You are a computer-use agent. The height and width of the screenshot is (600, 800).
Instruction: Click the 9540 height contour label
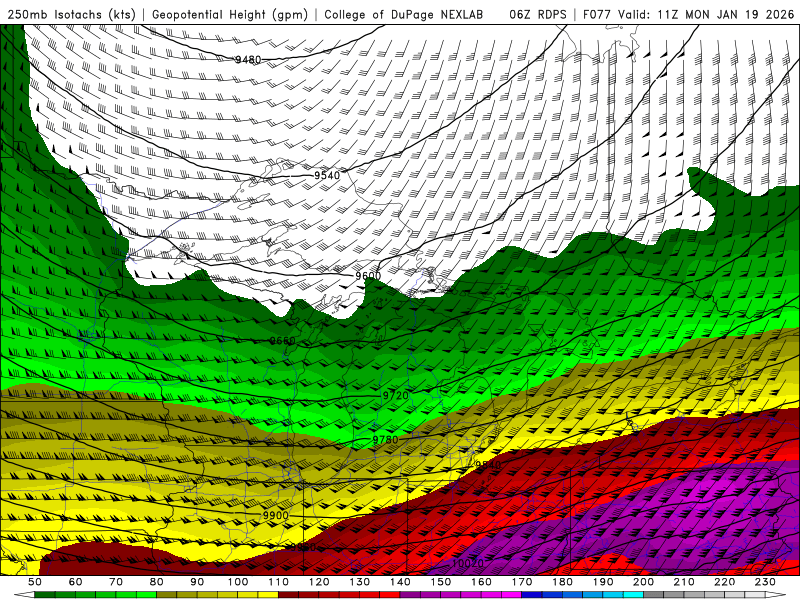pyautogui.click(x=327, y=175)
